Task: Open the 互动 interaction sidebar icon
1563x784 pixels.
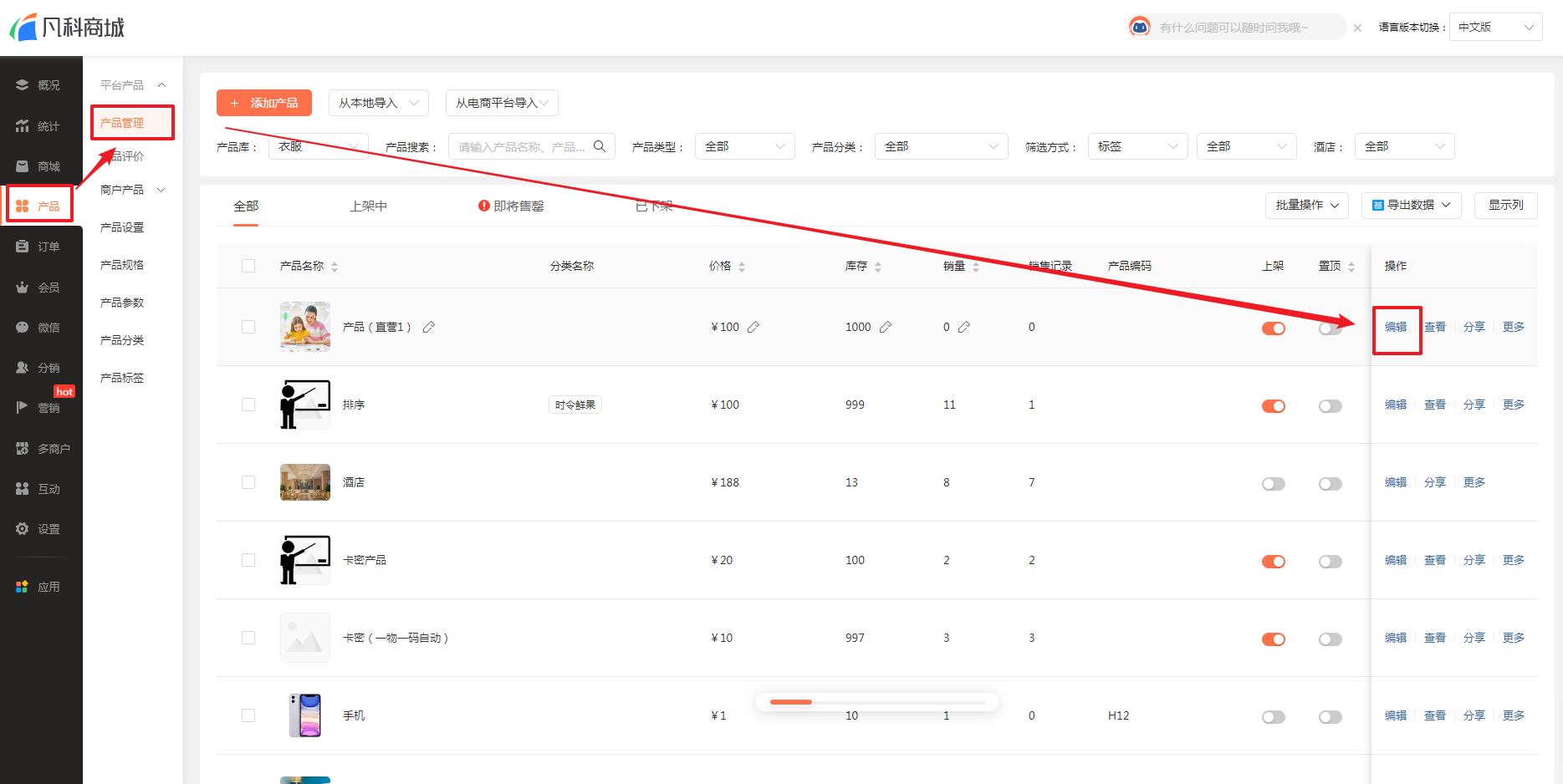Action: pos(23,488)
